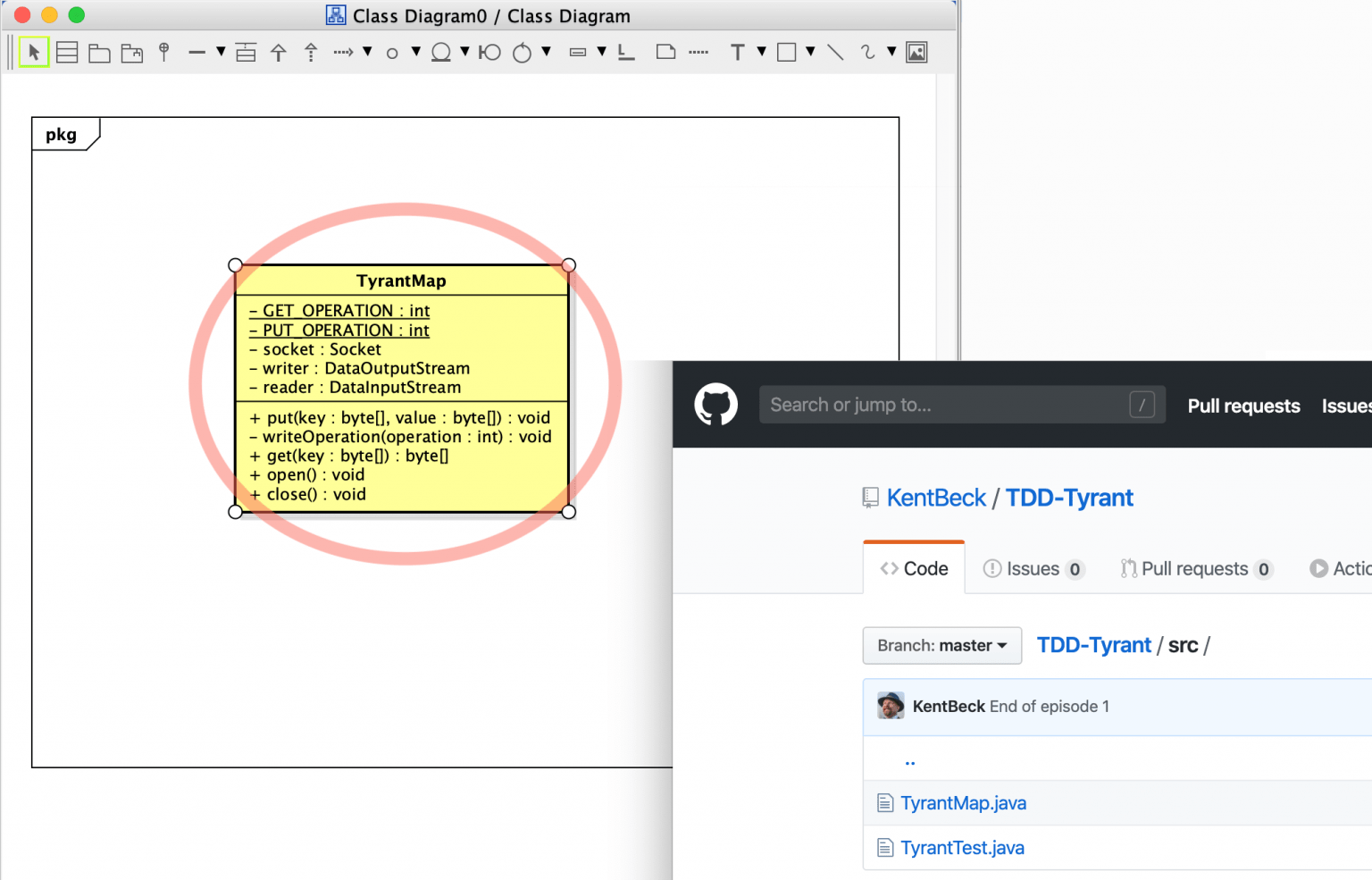Open the Branch: master dropdown
1372x880 pixels.
click(942, 645)
